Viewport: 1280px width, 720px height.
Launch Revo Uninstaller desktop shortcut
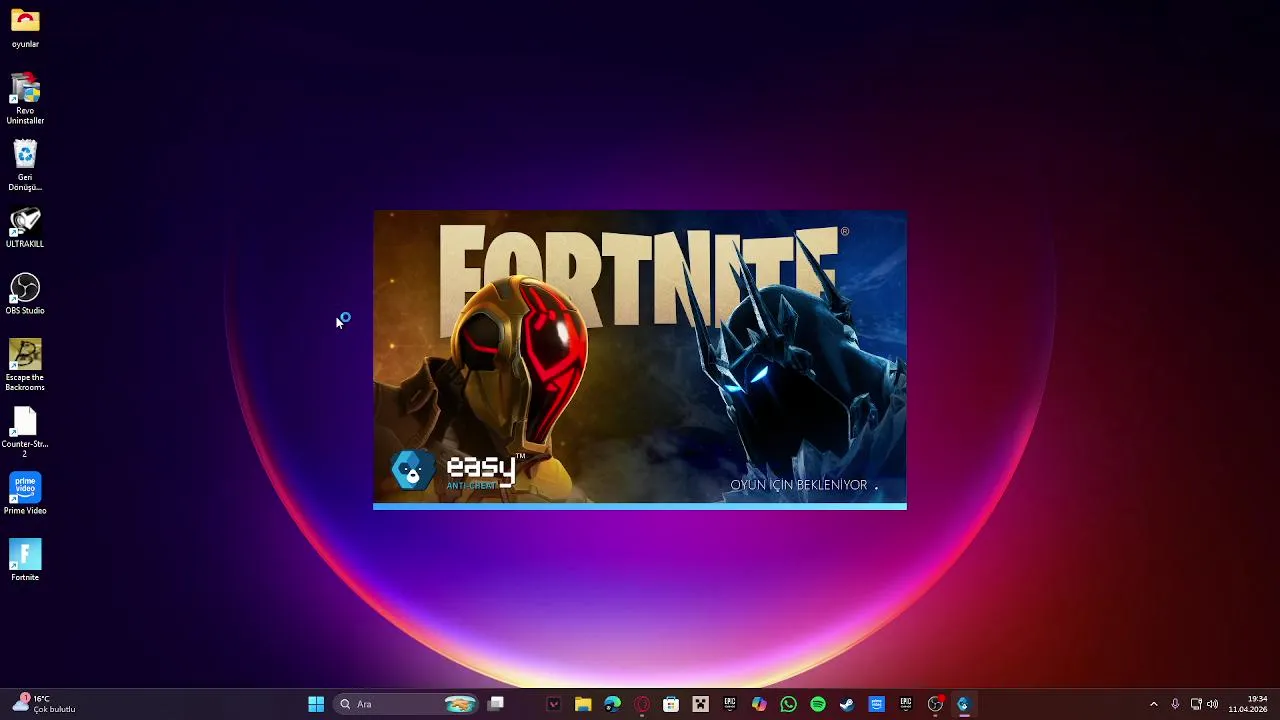pos(25,99)
